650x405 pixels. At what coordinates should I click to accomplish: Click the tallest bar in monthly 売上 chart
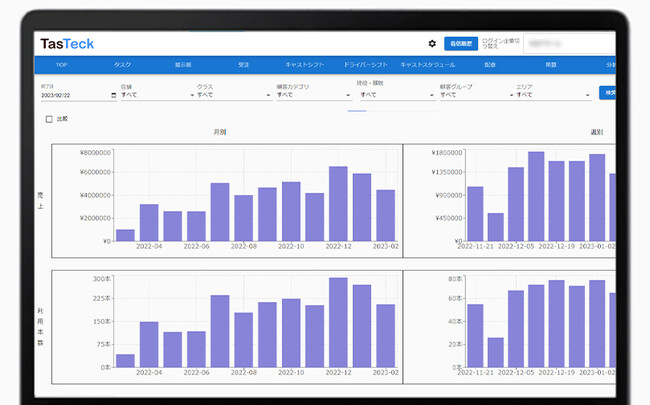click(x=338, y=204)
